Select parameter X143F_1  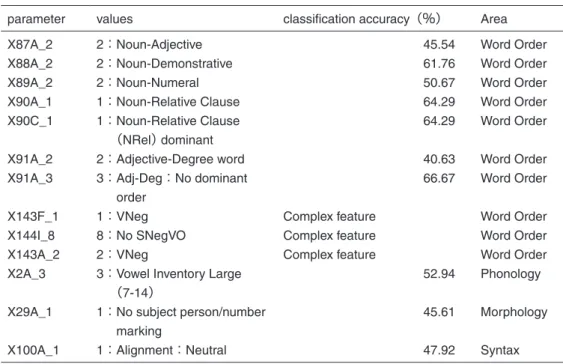tap(33, 216)
